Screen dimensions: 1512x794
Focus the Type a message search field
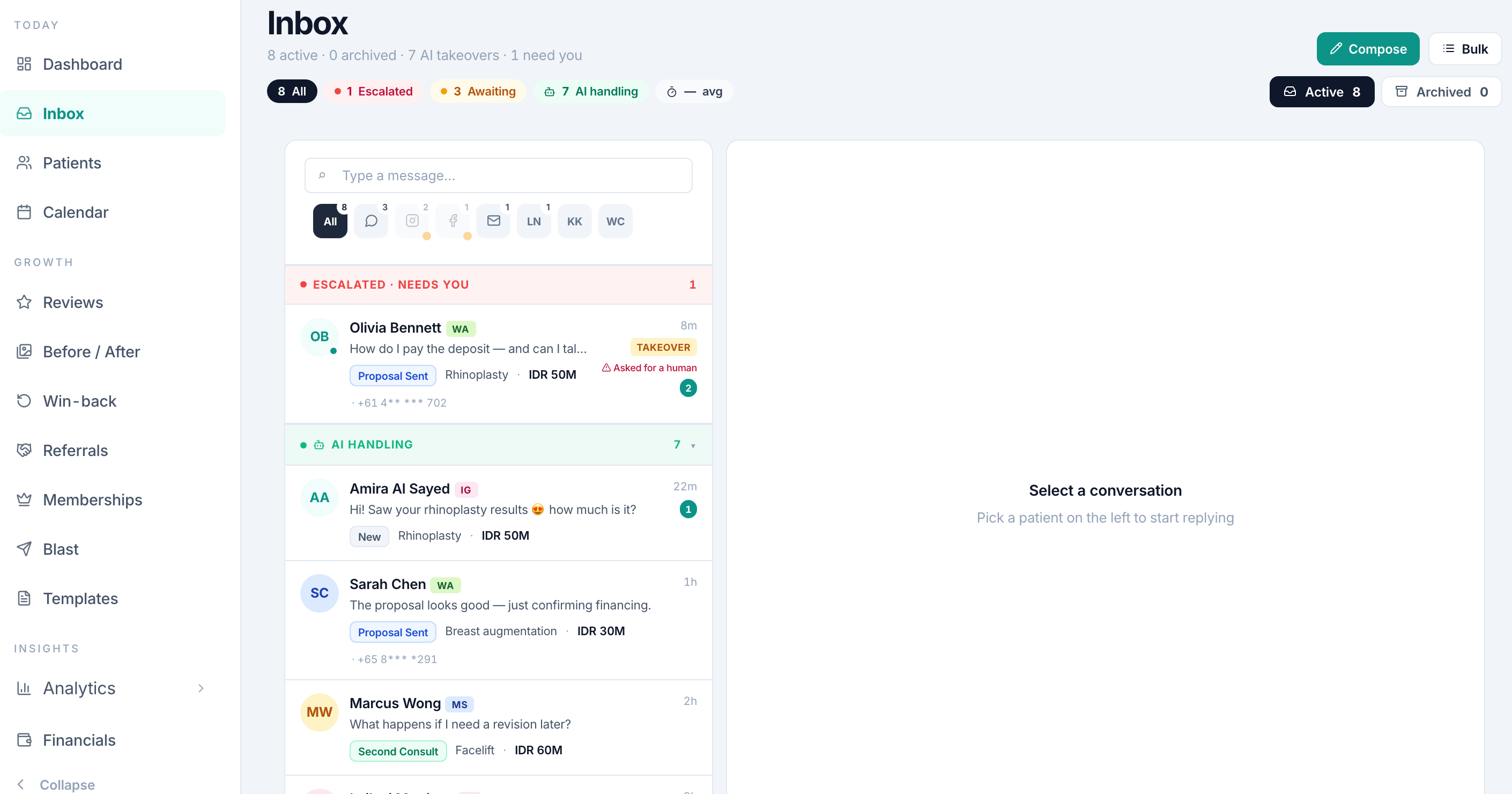pyautogui.click(x=498, y=175)
